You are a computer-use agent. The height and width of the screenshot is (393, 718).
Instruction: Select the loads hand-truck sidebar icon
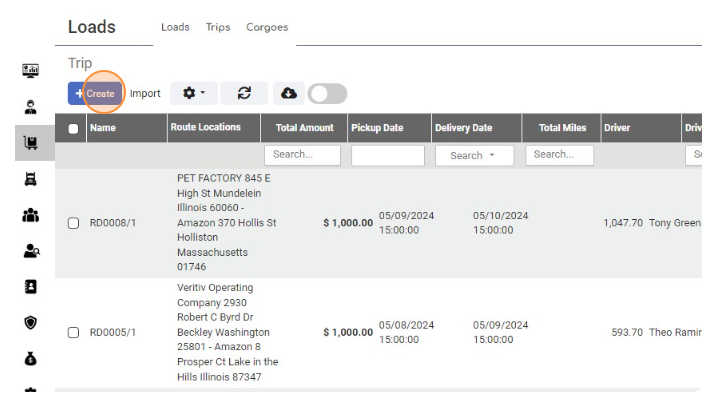click(x=31, y=142)
